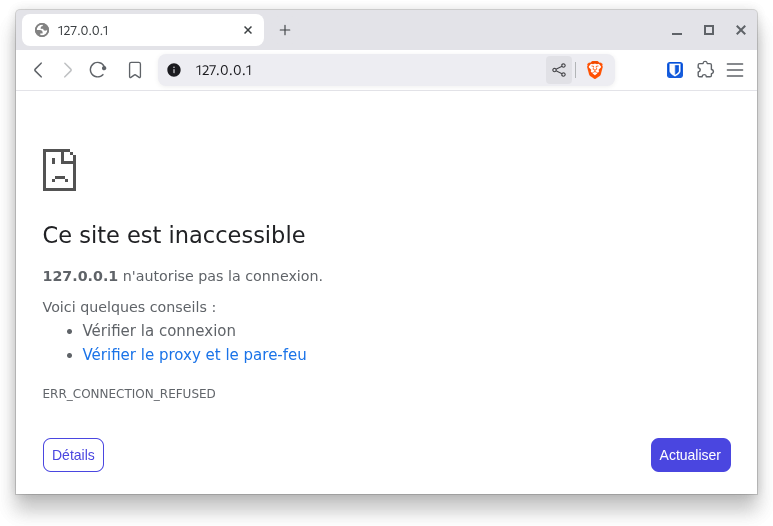Click the sad page error icon
Viewport: 773px width, 526px height.
60,170
